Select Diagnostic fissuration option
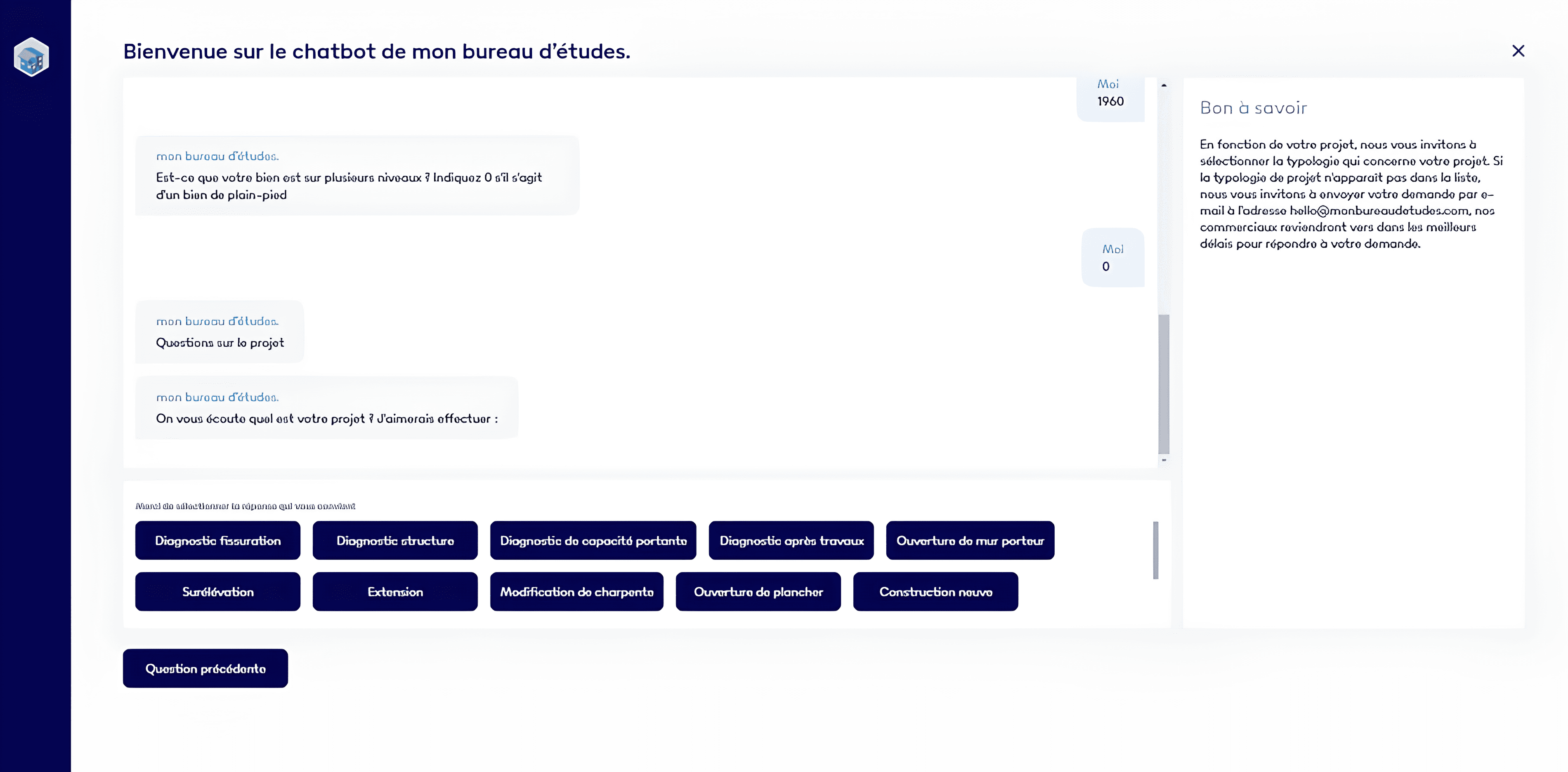Viewport: 1568px width, 772px height. 217,541
